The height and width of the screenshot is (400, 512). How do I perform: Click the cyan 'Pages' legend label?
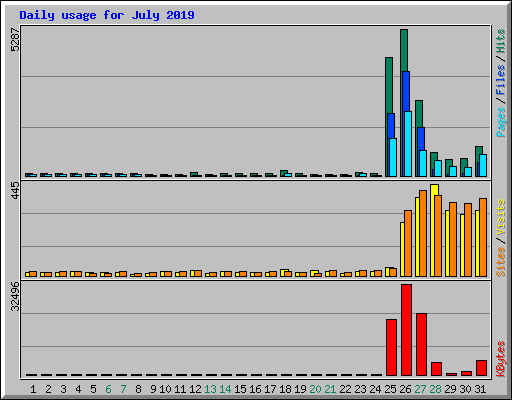tap(501, 122)
